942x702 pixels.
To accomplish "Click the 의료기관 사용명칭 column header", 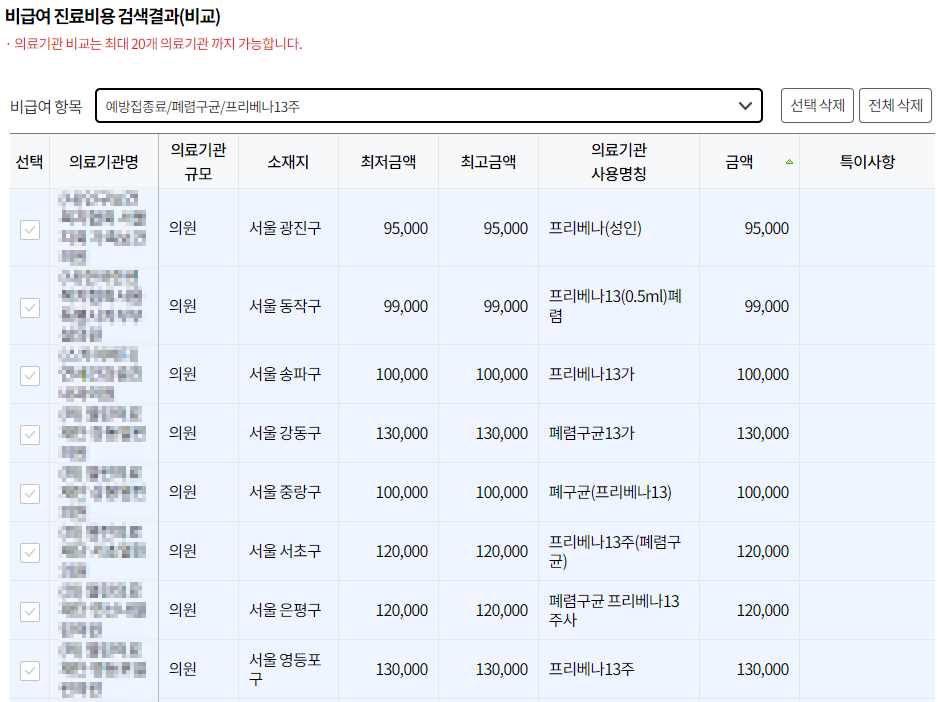I will [617, 160].
